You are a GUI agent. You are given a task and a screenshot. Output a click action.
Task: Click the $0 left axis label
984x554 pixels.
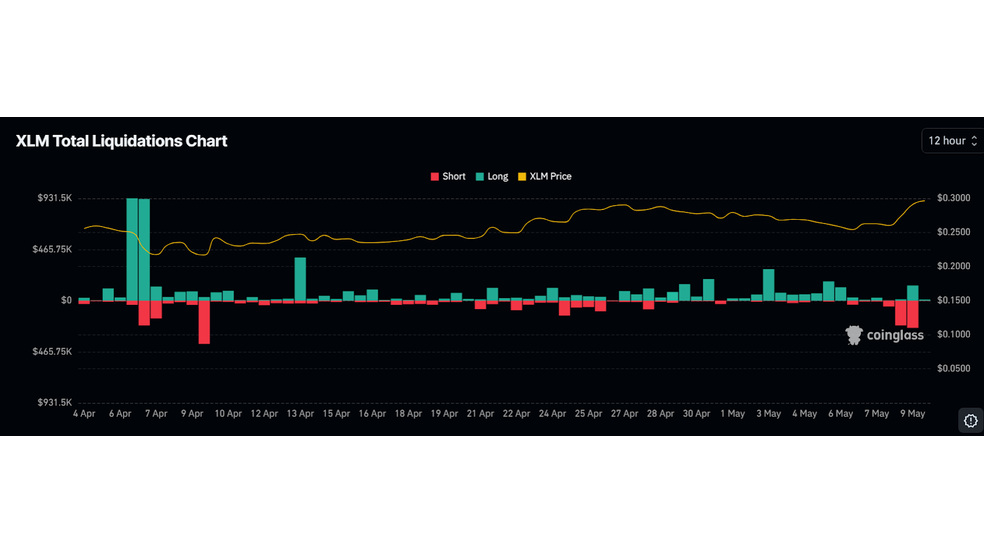pyautogui.click(x=67, y=301)
